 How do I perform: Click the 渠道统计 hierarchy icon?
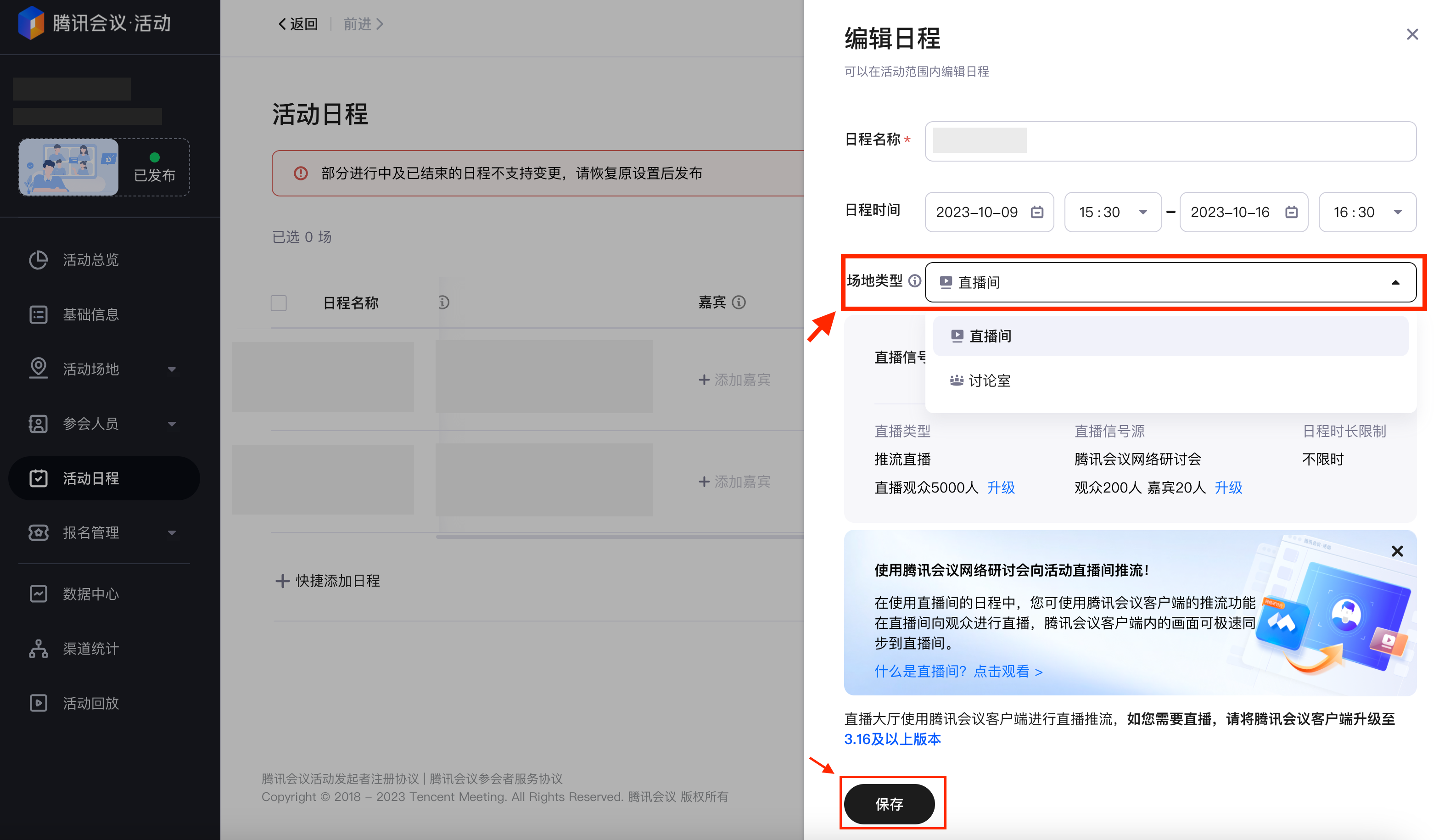(x=38, y=649)
